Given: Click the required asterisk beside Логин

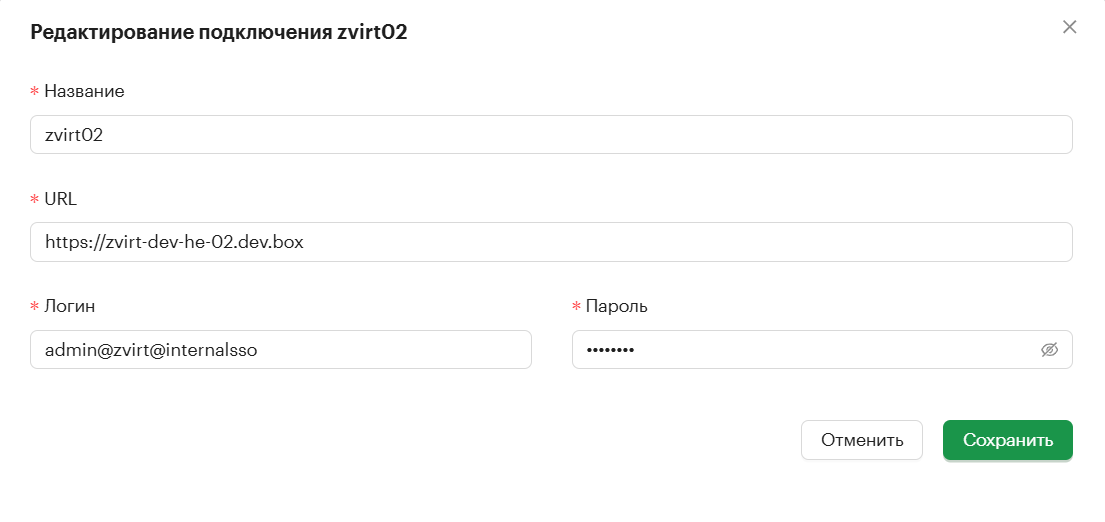Looking at the screenshot, I should pyautogui.click(x=34, y=307).
